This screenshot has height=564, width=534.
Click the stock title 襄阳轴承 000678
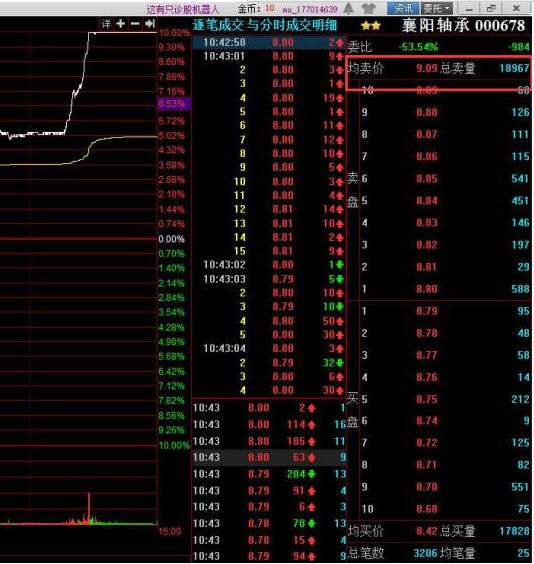463,26
